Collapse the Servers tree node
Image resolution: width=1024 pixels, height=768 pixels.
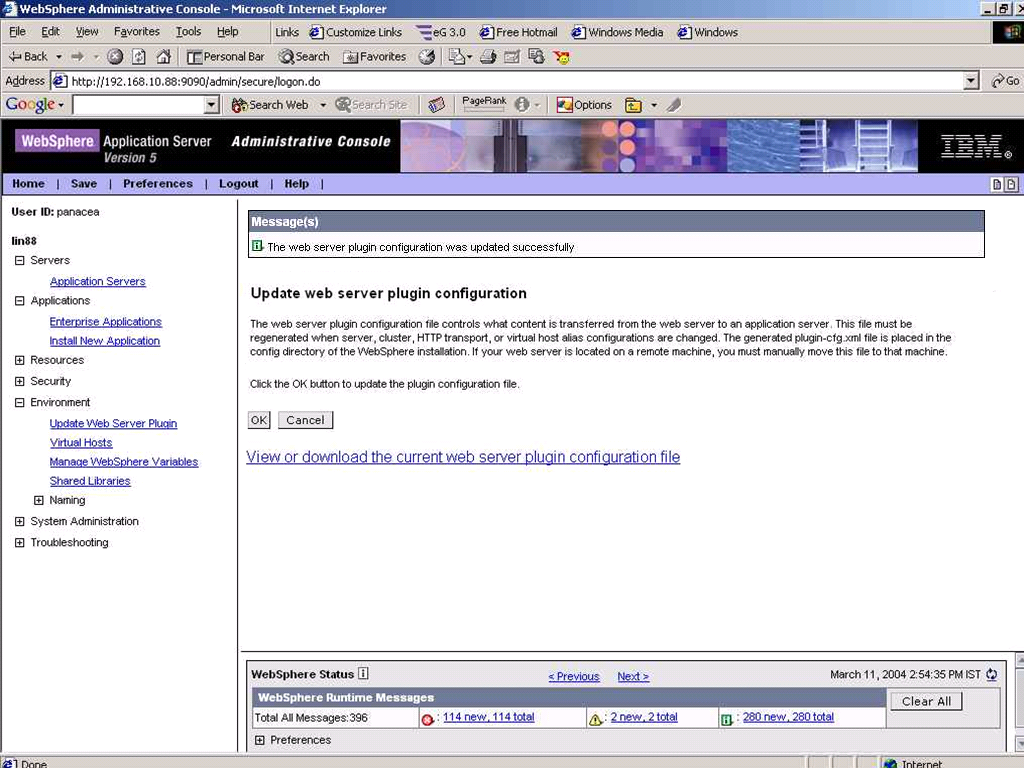[x=20, y=260]
